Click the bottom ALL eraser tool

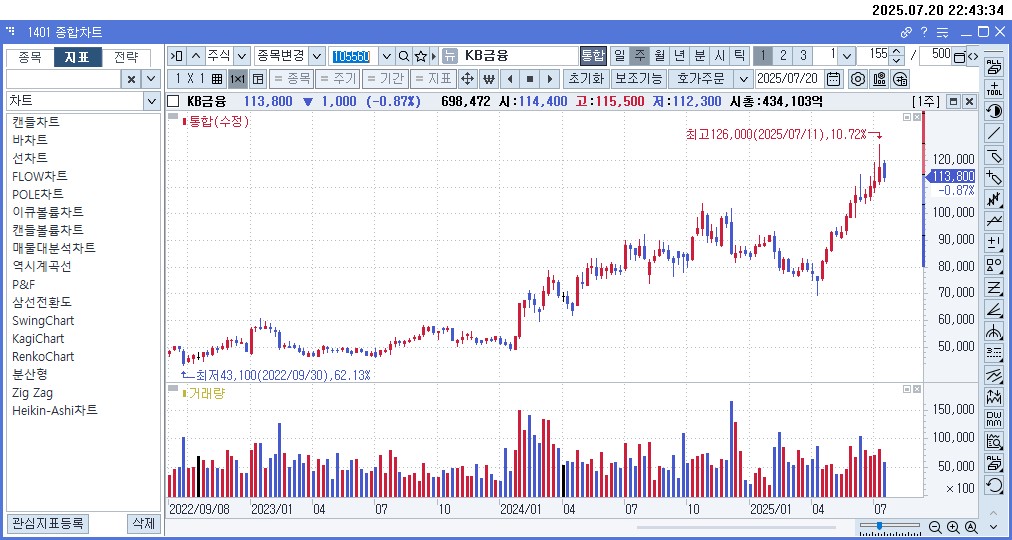994,463
